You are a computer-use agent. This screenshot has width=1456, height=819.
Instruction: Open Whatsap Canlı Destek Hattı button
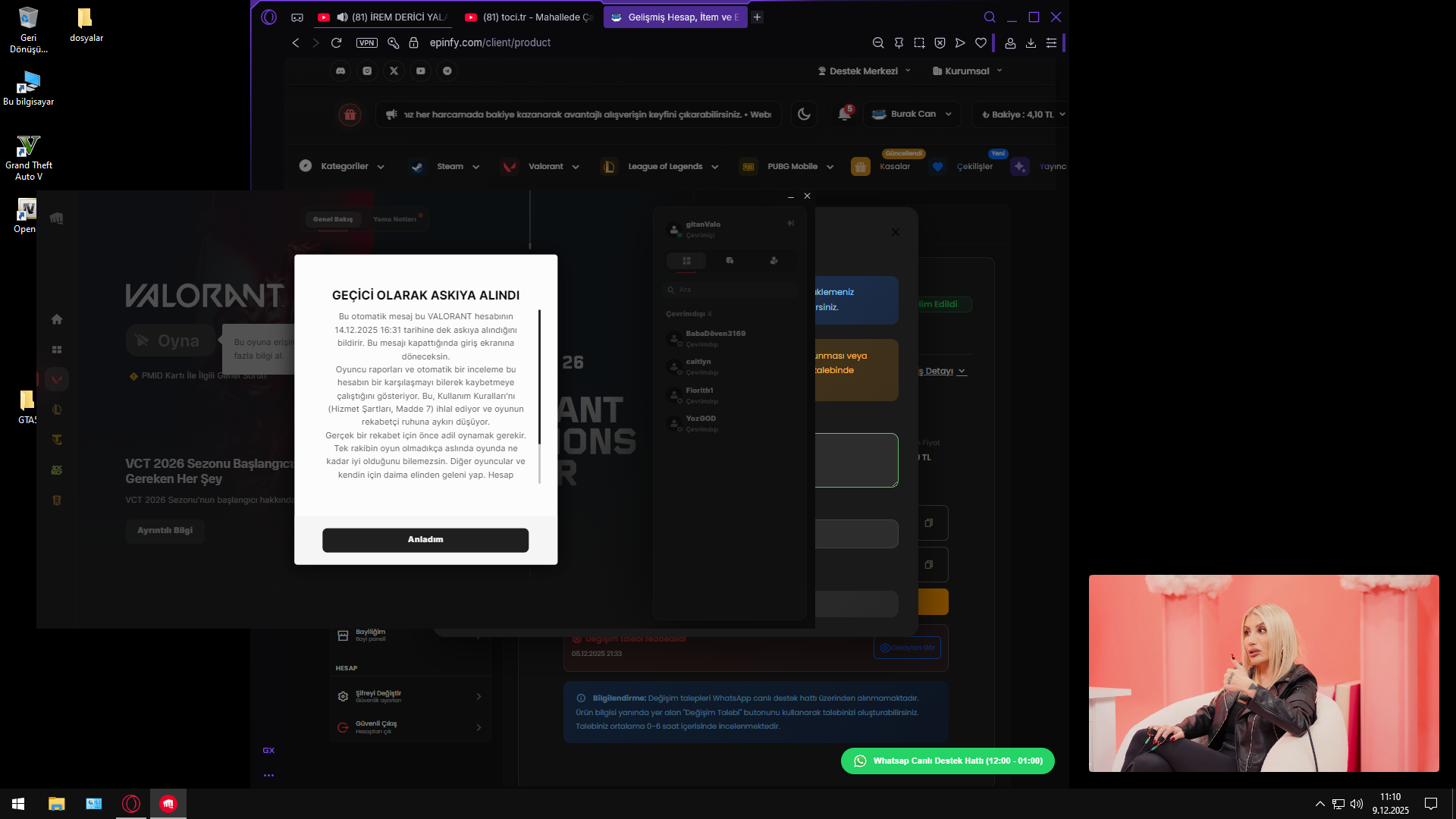pos(948,761)
